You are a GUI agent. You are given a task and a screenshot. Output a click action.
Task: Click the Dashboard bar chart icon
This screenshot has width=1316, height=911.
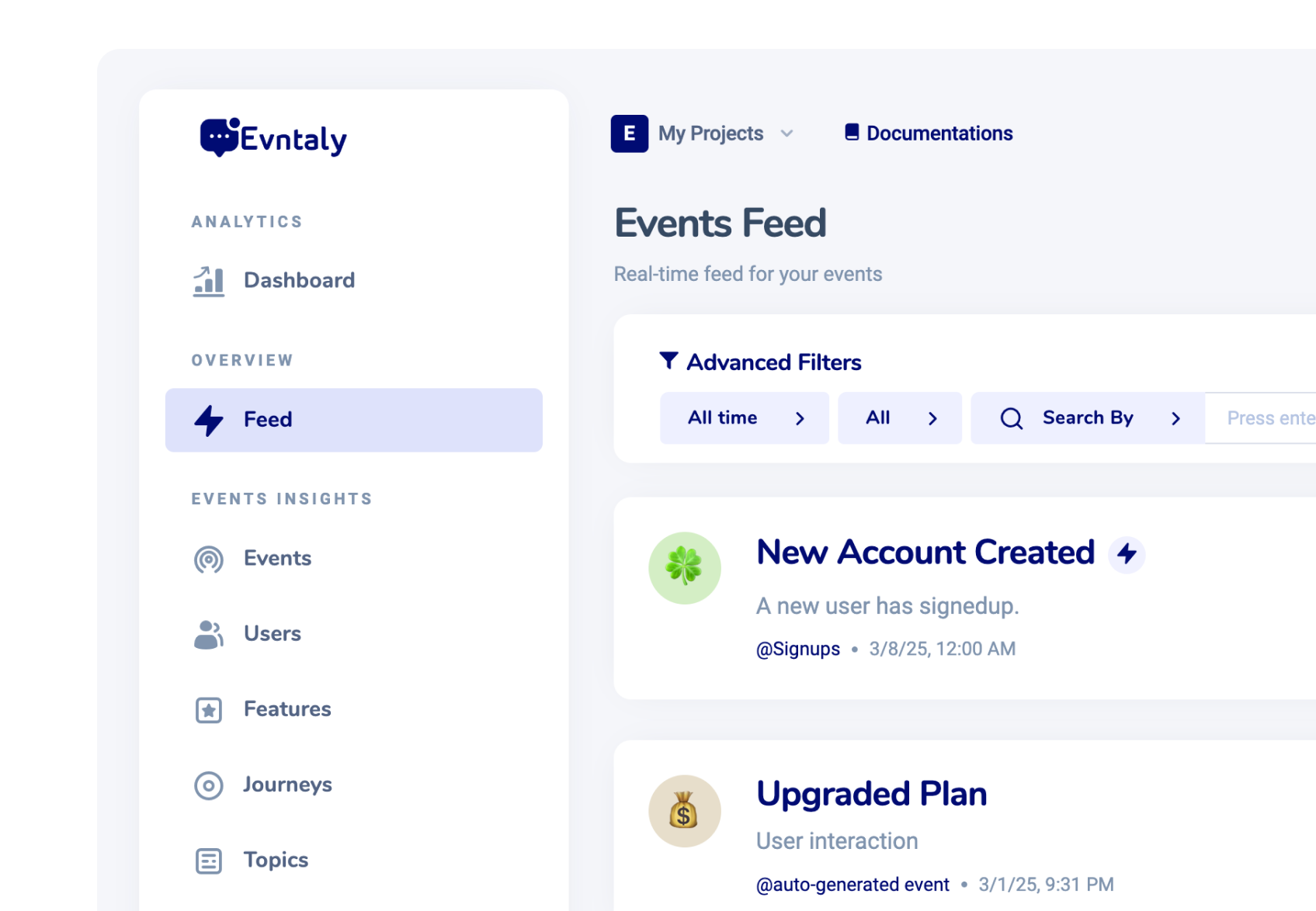[209, 281]
